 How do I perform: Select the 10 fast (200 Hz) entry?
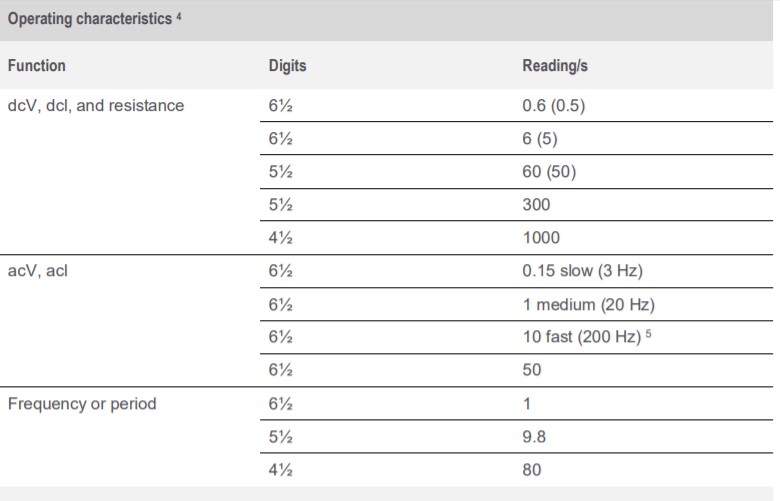[582, 337]
